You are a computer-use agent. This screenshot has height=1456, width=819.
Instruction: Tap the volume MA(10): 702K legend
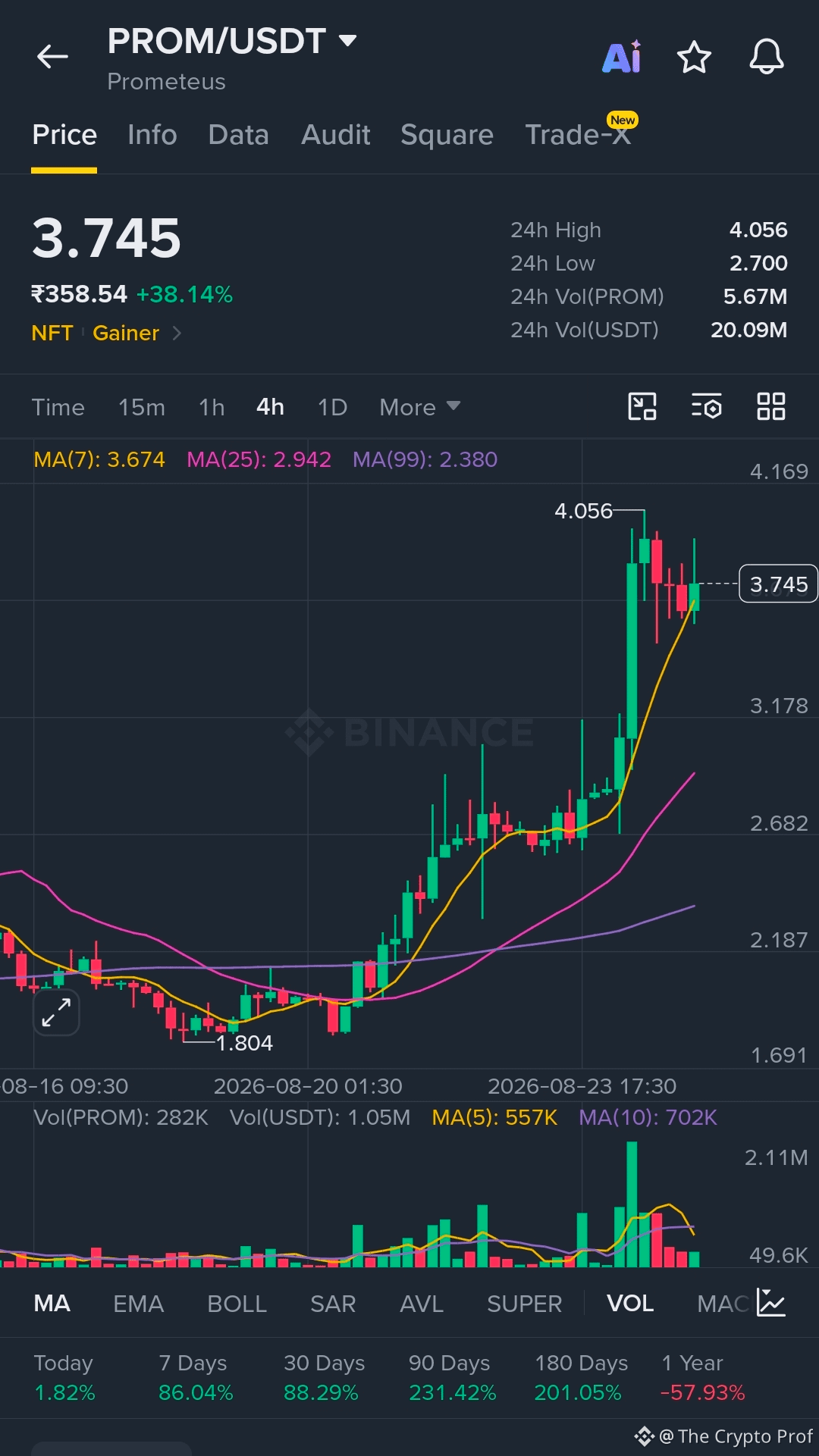648,1117
